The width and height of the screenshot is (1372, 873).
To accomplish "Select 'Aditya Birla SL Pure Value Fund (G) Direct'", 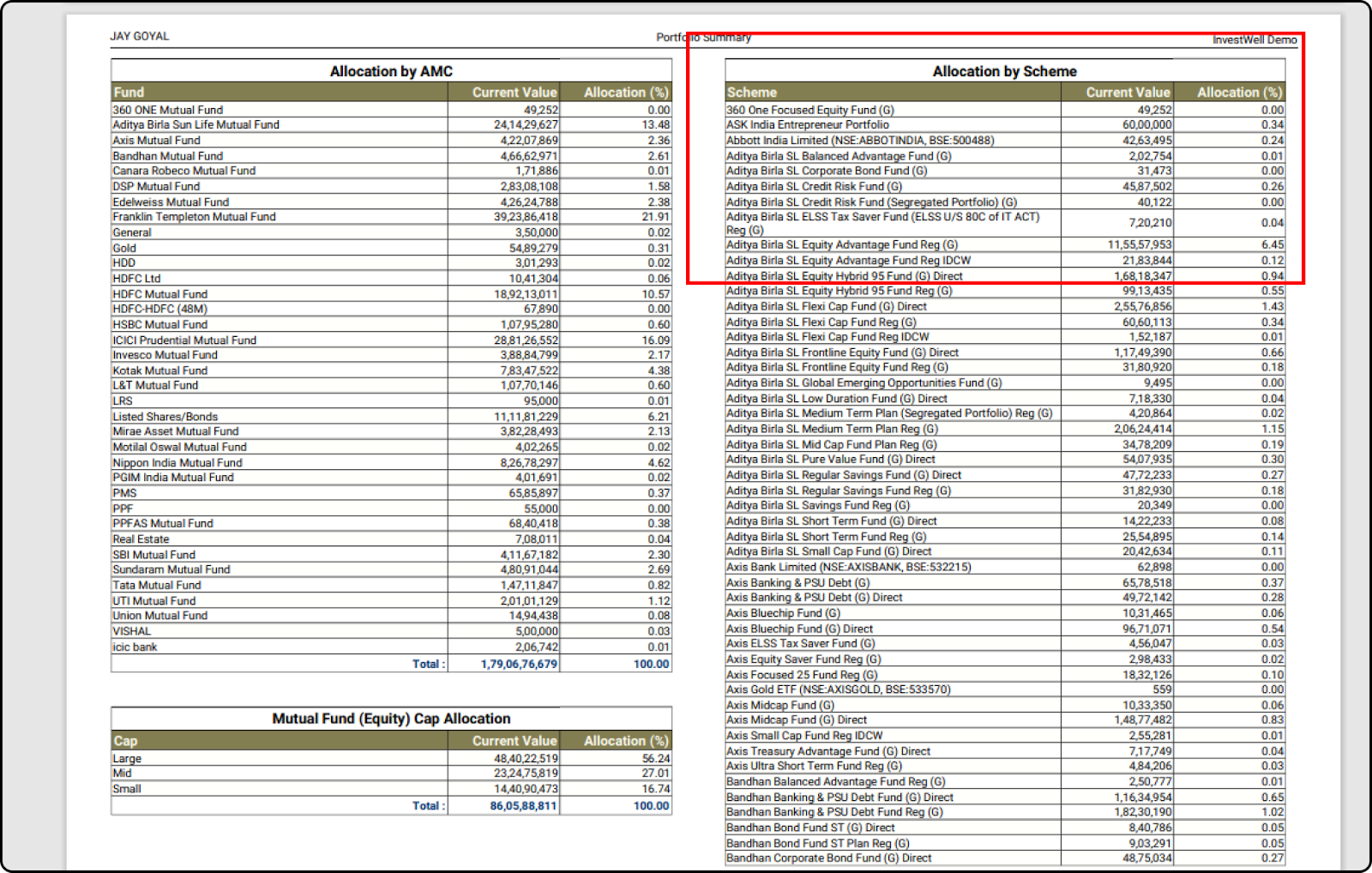I will click(x=1005, y=459).
